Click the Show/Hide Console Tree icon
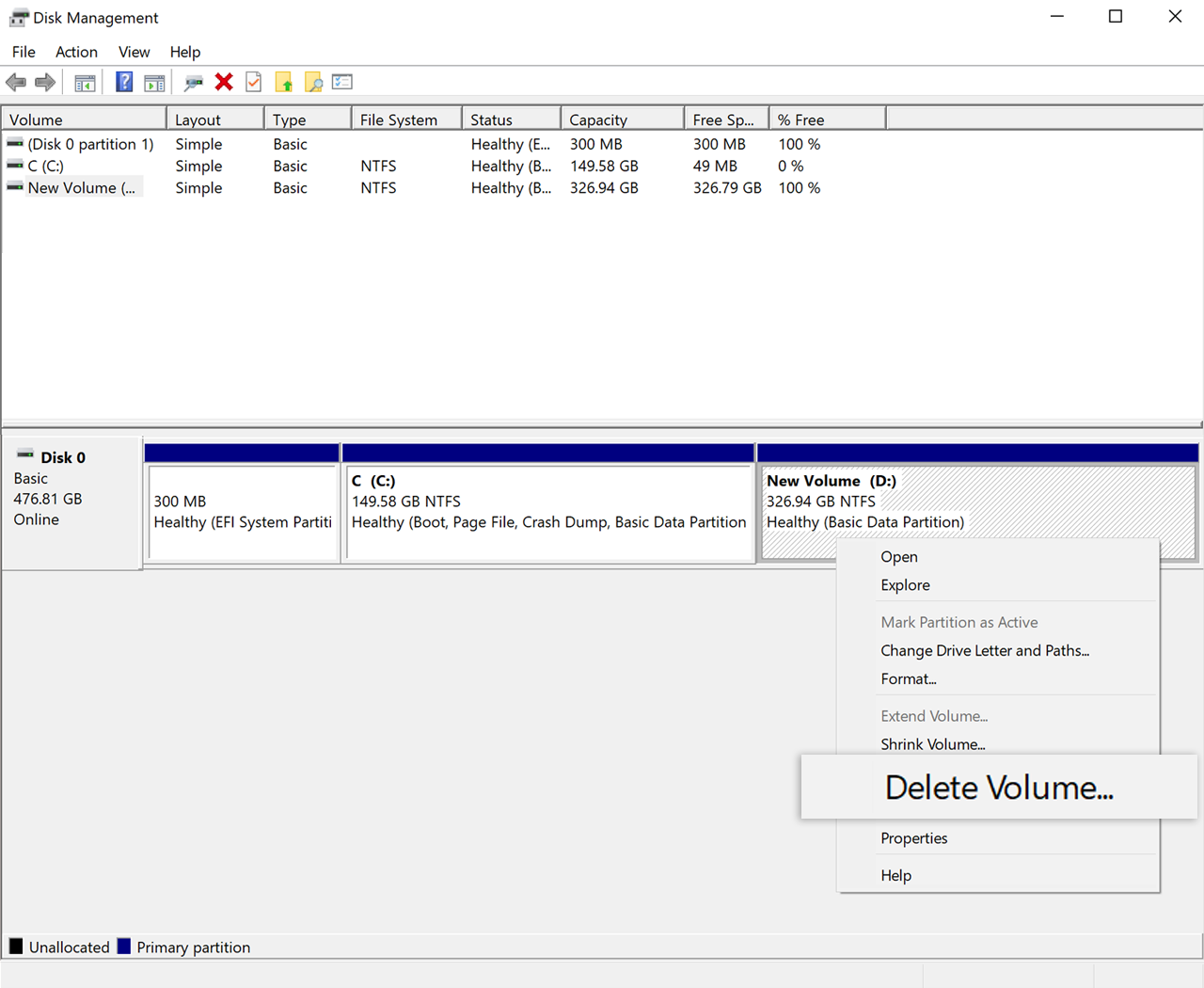 pos(85,83)
